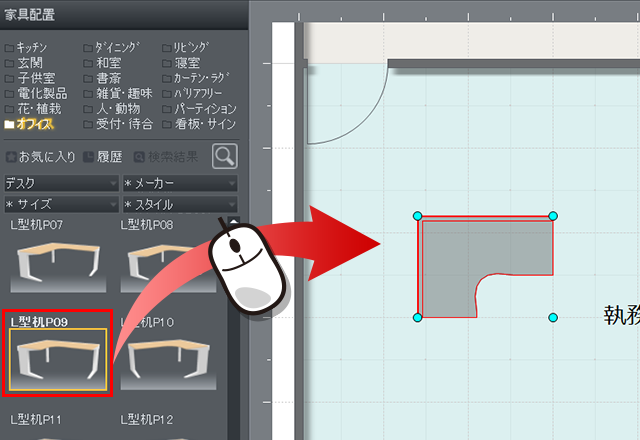
Task: Click the top-right handle of the placed desk
Action: [x=553, y=216]
